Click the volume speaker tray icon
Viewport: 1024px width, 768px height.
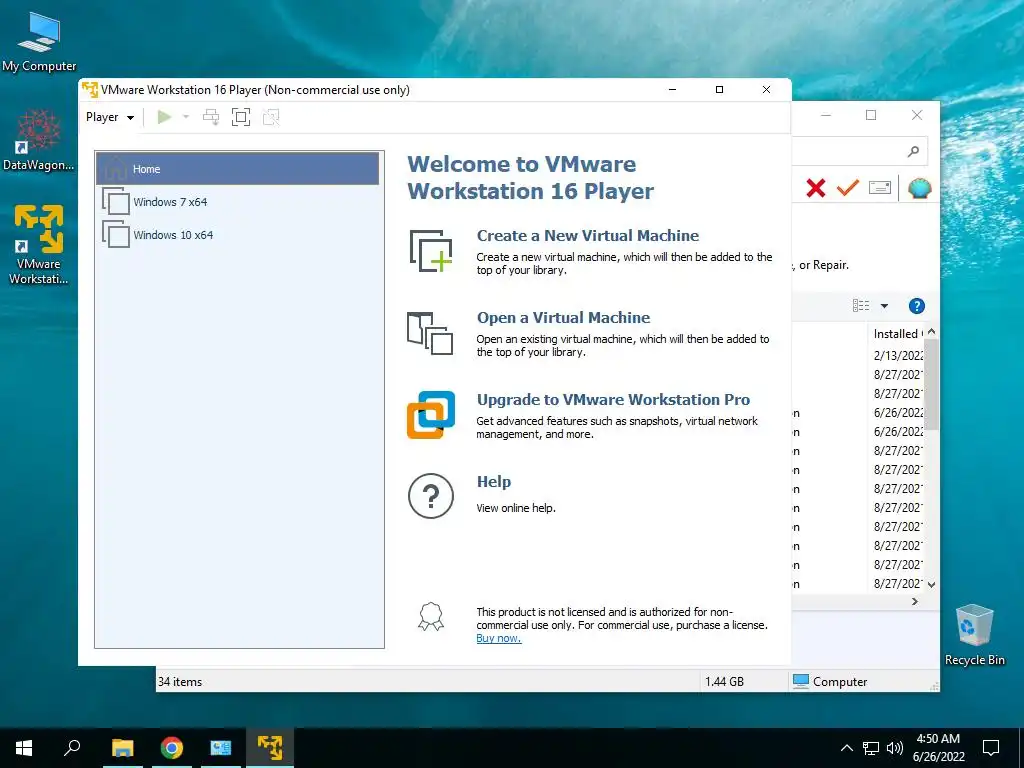coord(895,748)
